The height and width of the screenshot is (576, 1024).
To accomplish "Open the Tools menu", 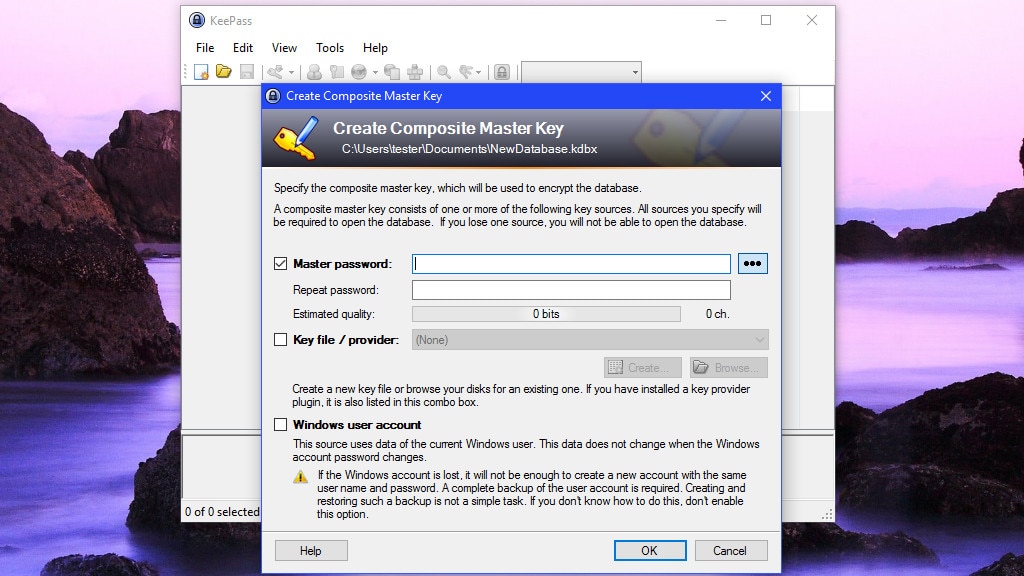I will tap(330, 48).
